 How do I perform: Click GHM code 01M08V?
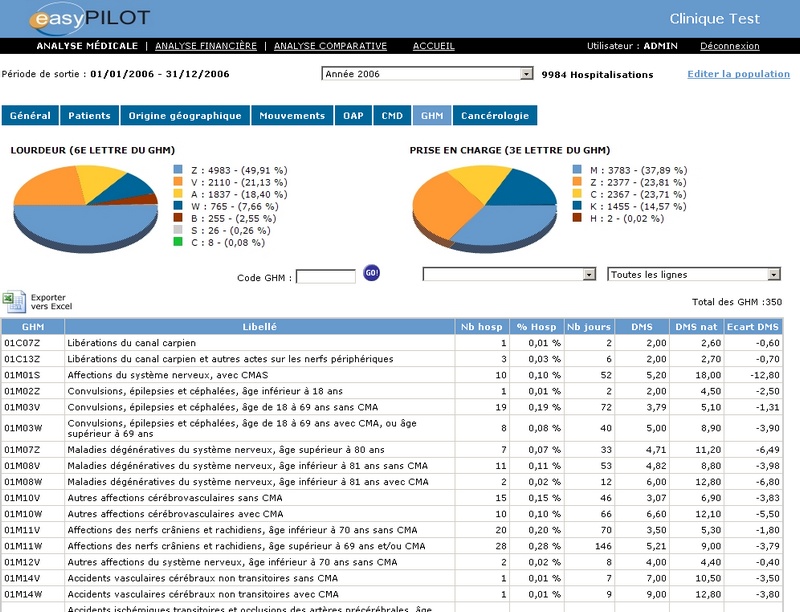coord(22,466)
